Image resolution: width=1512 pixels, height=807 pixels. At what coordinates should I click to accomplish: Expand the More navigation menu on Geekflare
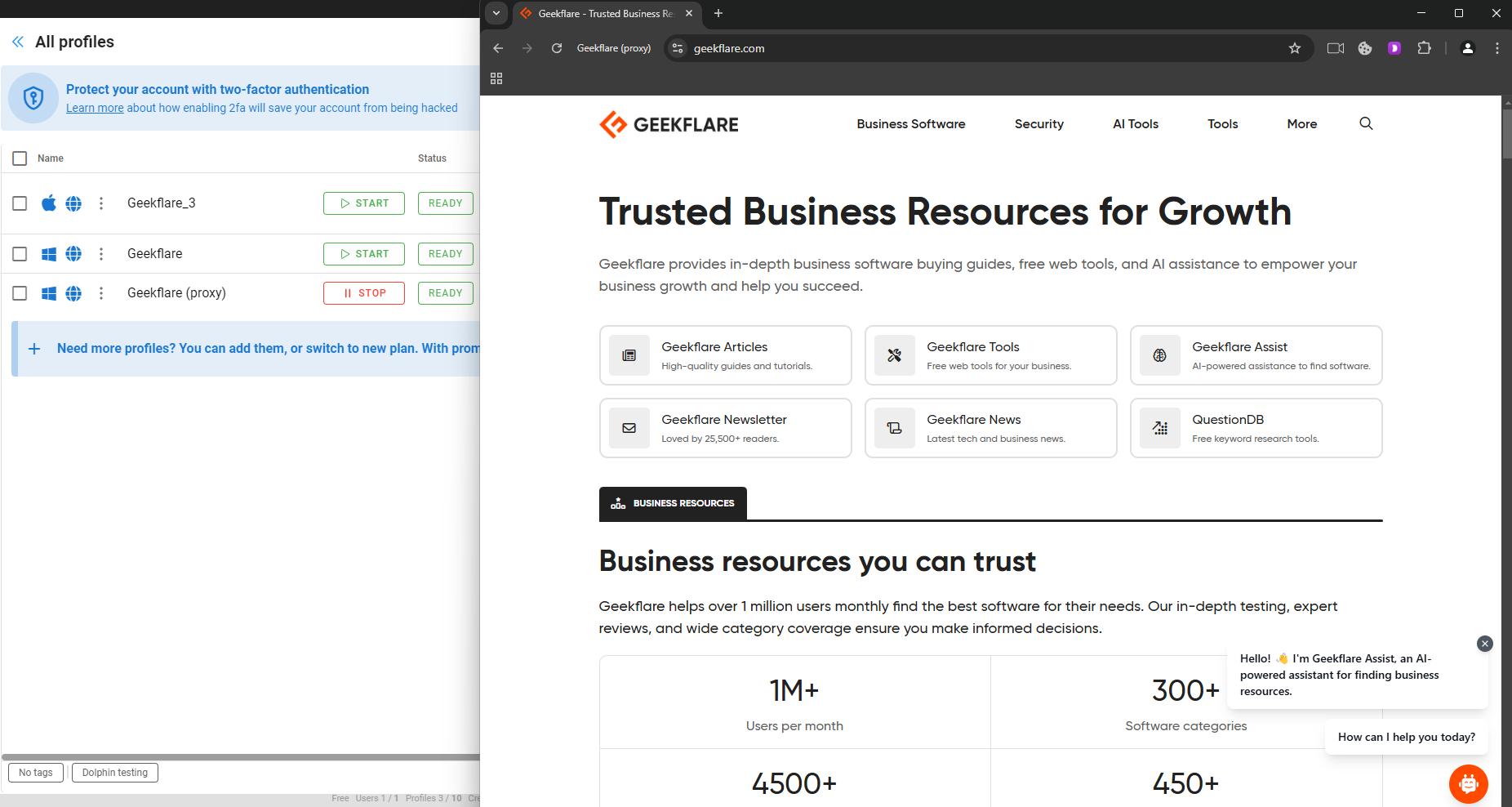click(x=1301, y=123)
